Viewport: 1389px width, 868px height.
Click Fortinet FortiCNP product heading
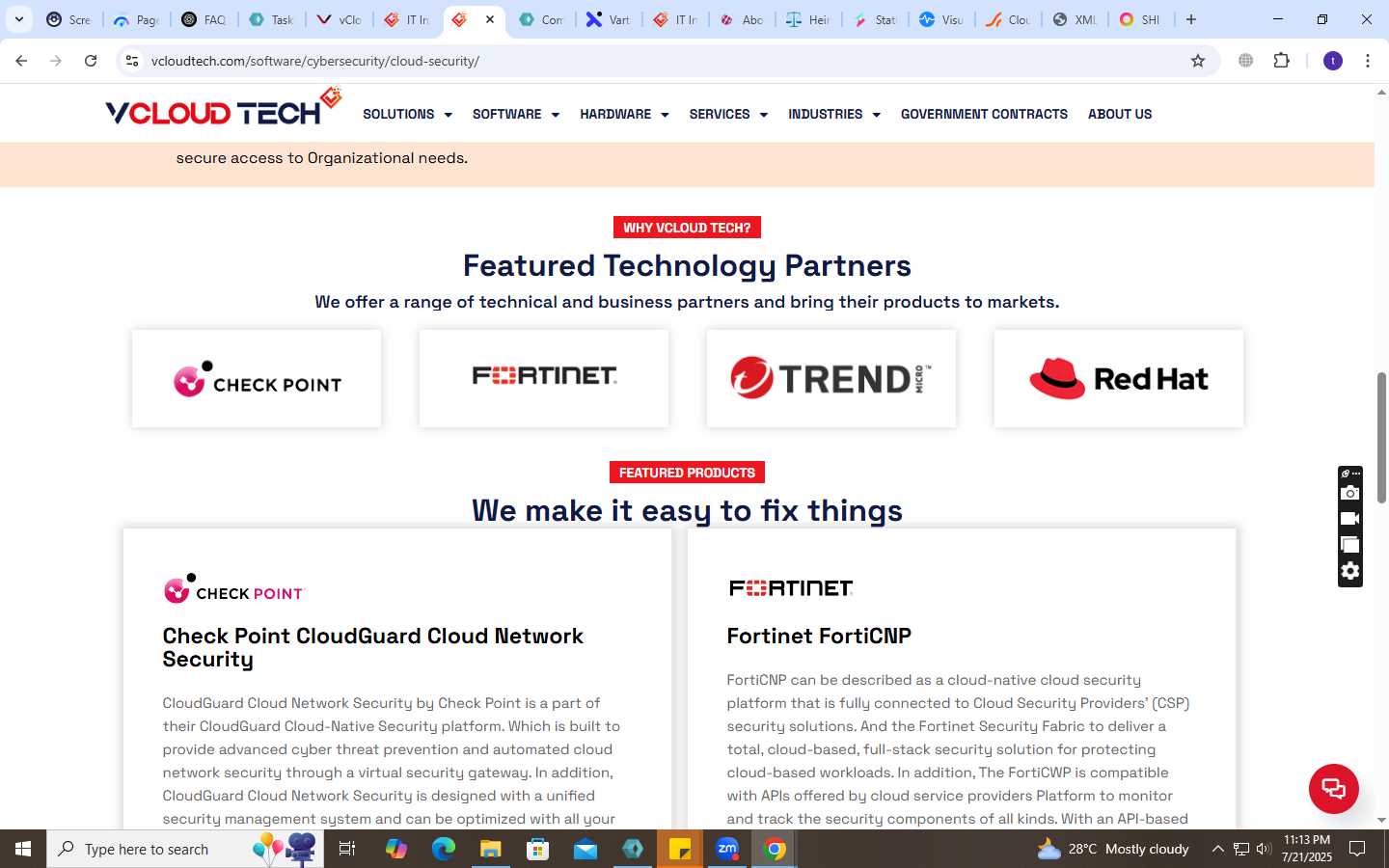click(x=819, y=636)
